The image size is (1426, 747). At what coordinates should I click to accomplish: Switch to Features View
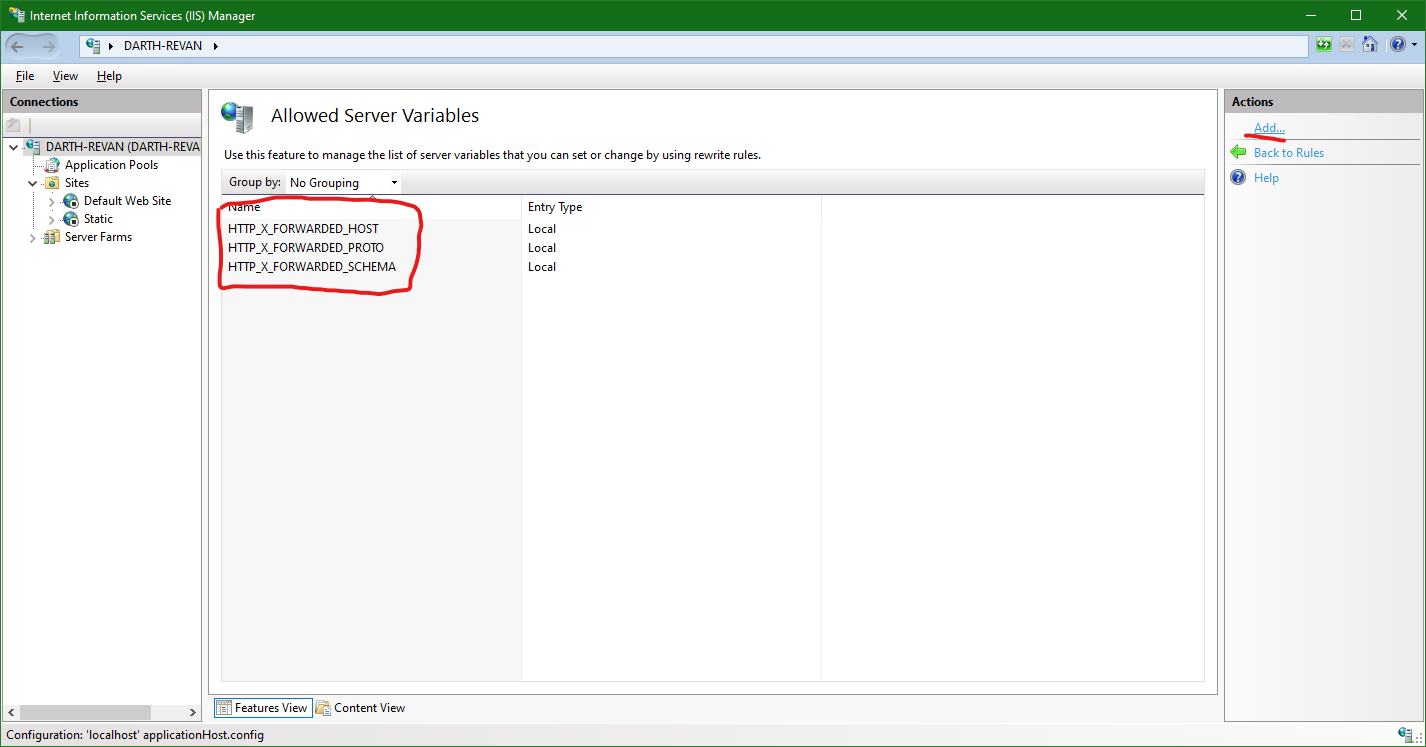262,707
